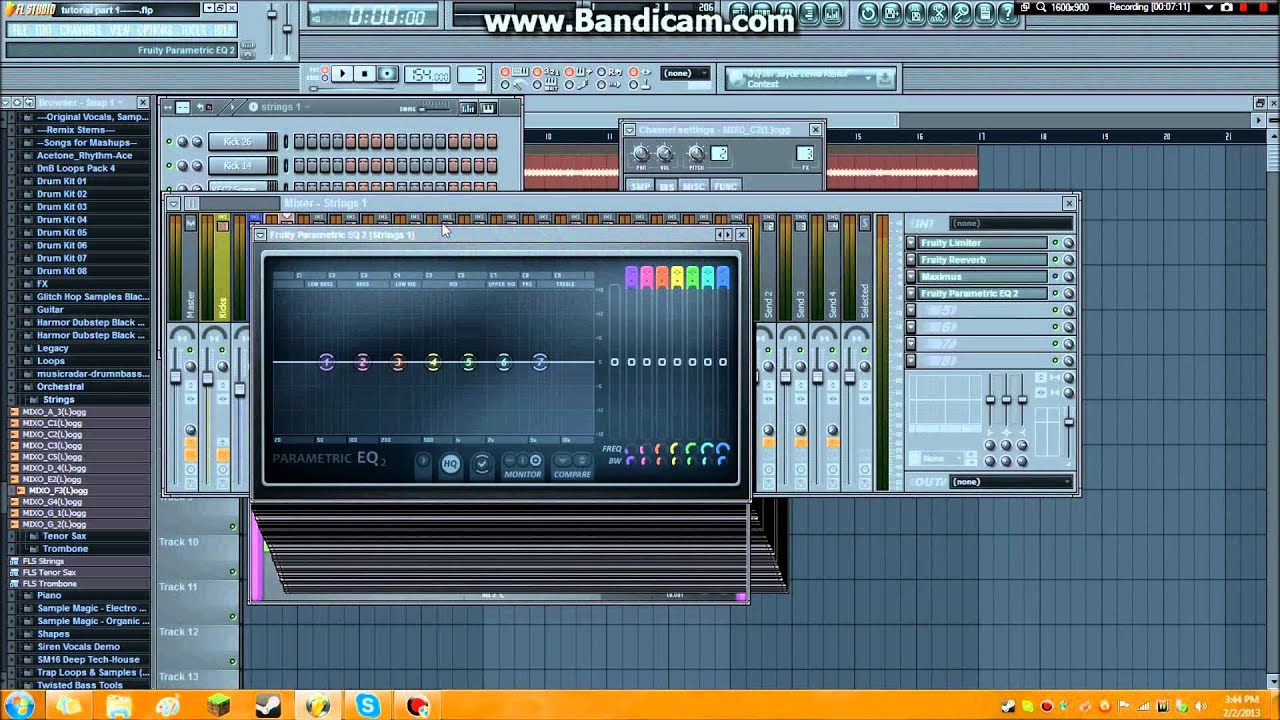Open the mixer OUT output dropdown
This screenshot has height=720, width=1280.
pos(1011,482)
